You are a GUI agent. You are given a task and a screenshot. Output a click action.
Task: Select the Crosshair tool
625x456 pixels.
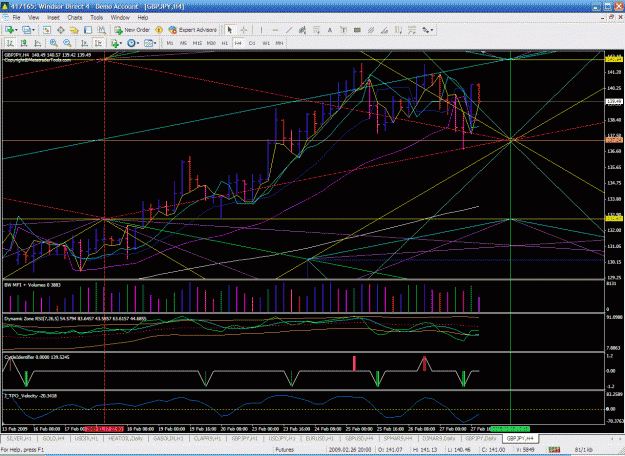(244, 30)
